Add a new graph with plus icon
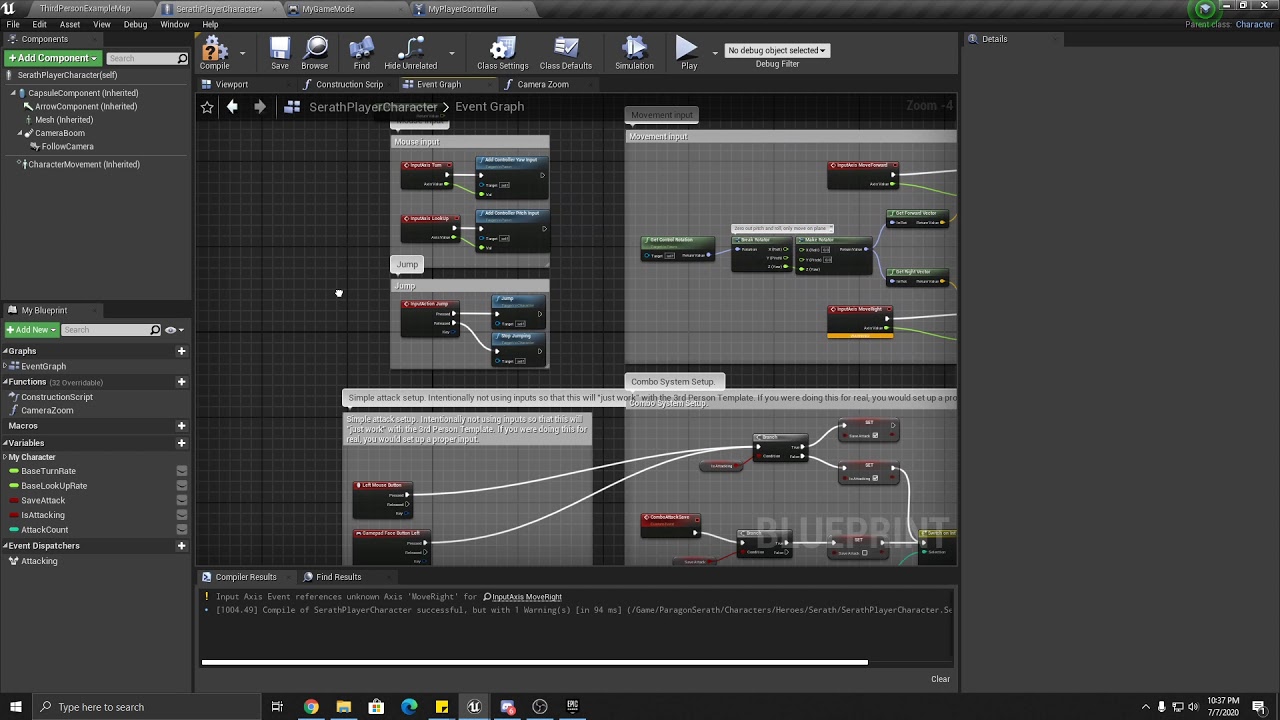The height and width of the screenshot is (720, 1280). (x=181, y=351)
